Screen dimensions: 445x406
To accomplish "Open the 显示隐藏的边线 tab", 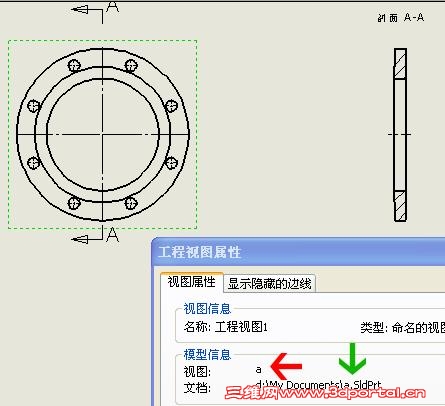I will click(x=269, y=284).
